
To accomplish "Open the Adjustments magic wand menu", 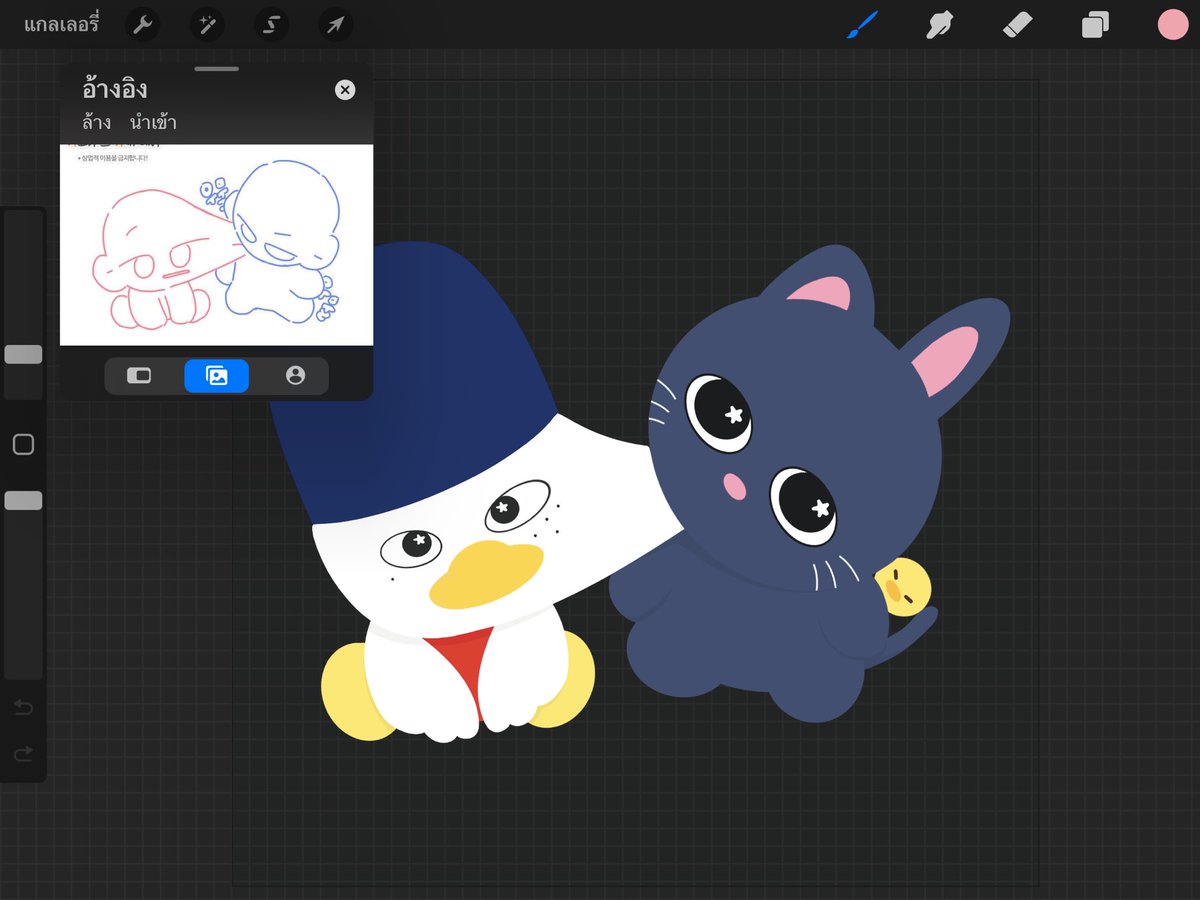I will click(207, 25).
